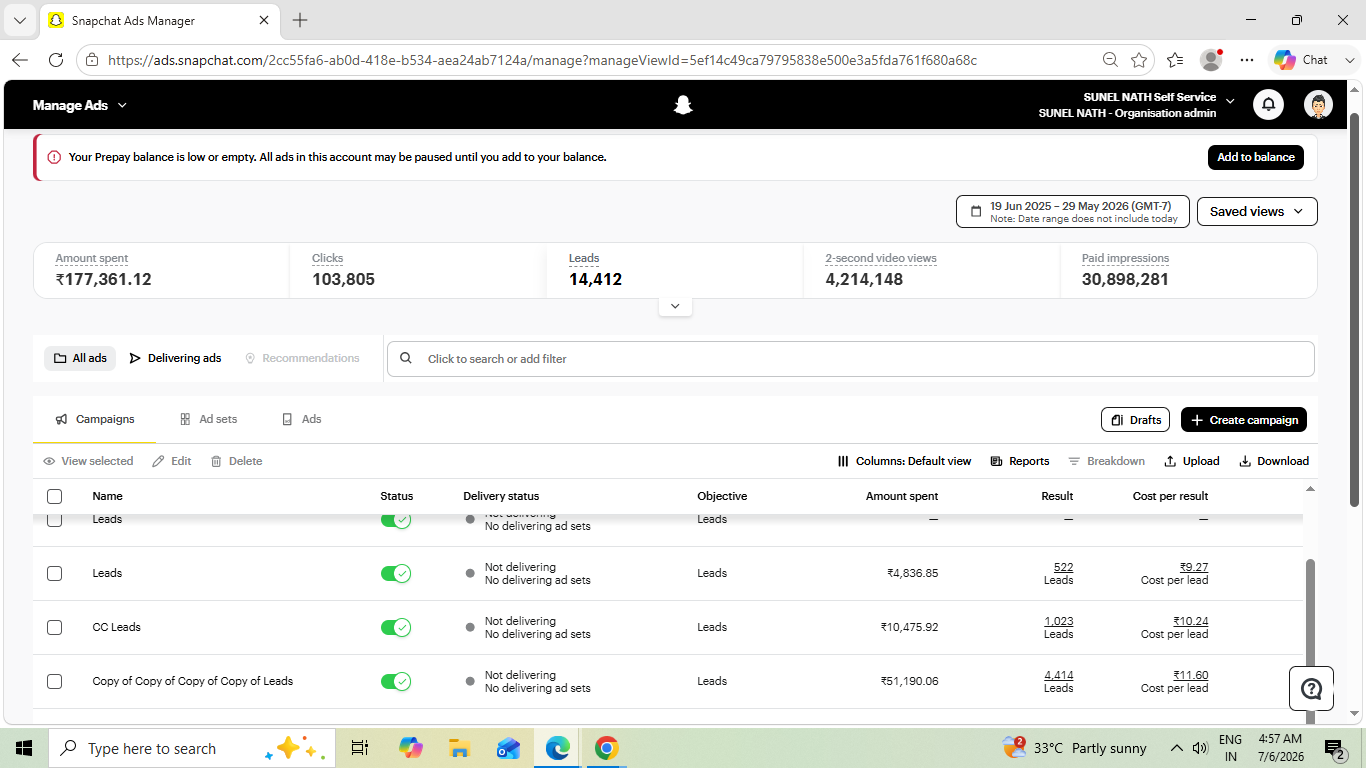Open Windows notification center icon
This screenshot has height=768, width=1366.
pyautogui.click(x=1334, y=748)
